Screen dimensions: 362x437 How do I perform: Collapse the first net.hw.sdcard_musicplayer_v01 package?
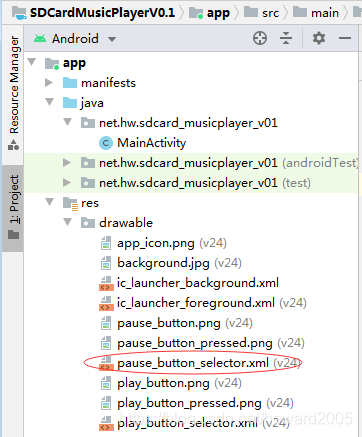pos(68,122)
